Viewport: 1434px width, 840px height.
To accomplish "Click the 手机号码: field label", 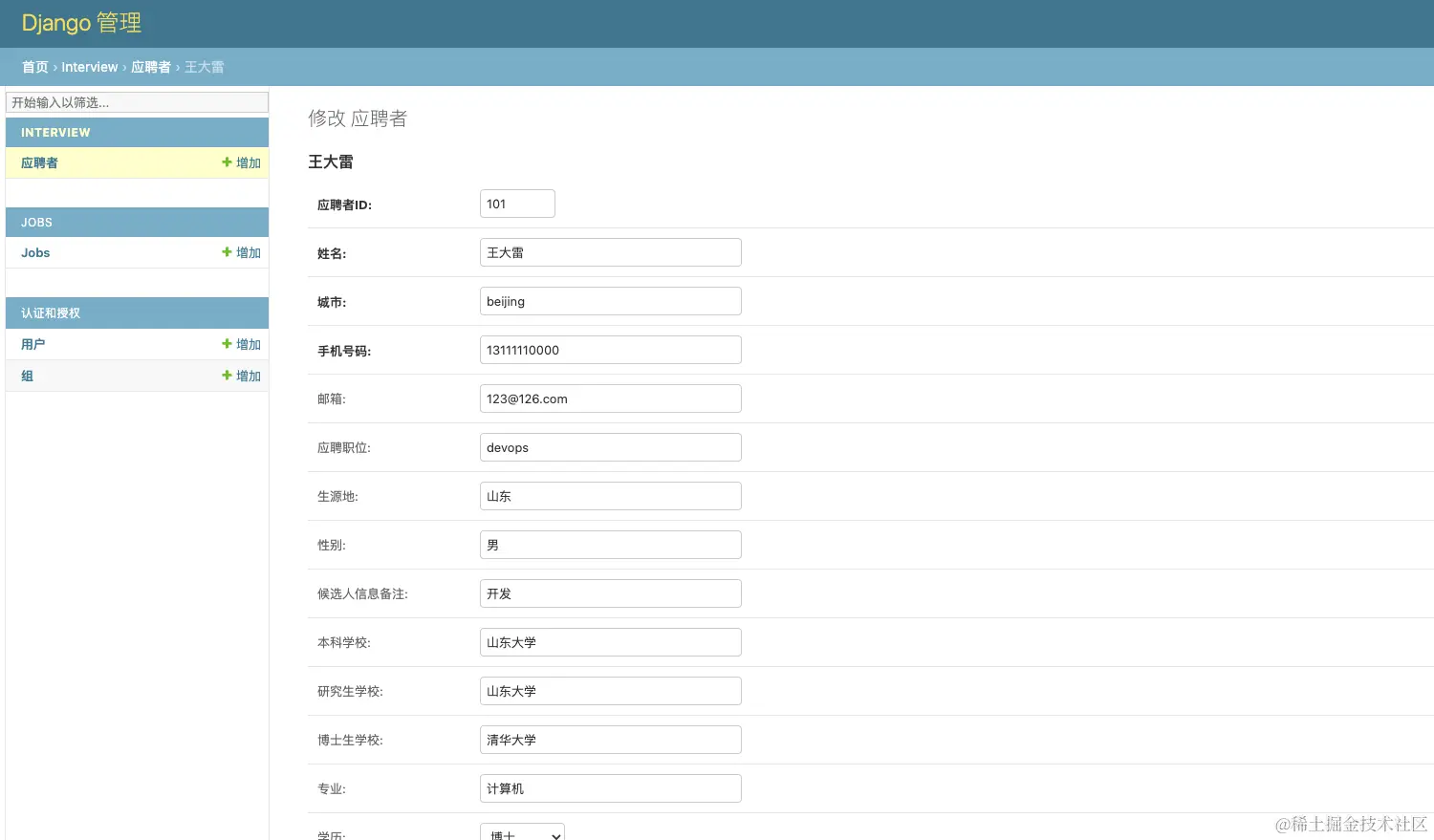I will pos(344,352).
